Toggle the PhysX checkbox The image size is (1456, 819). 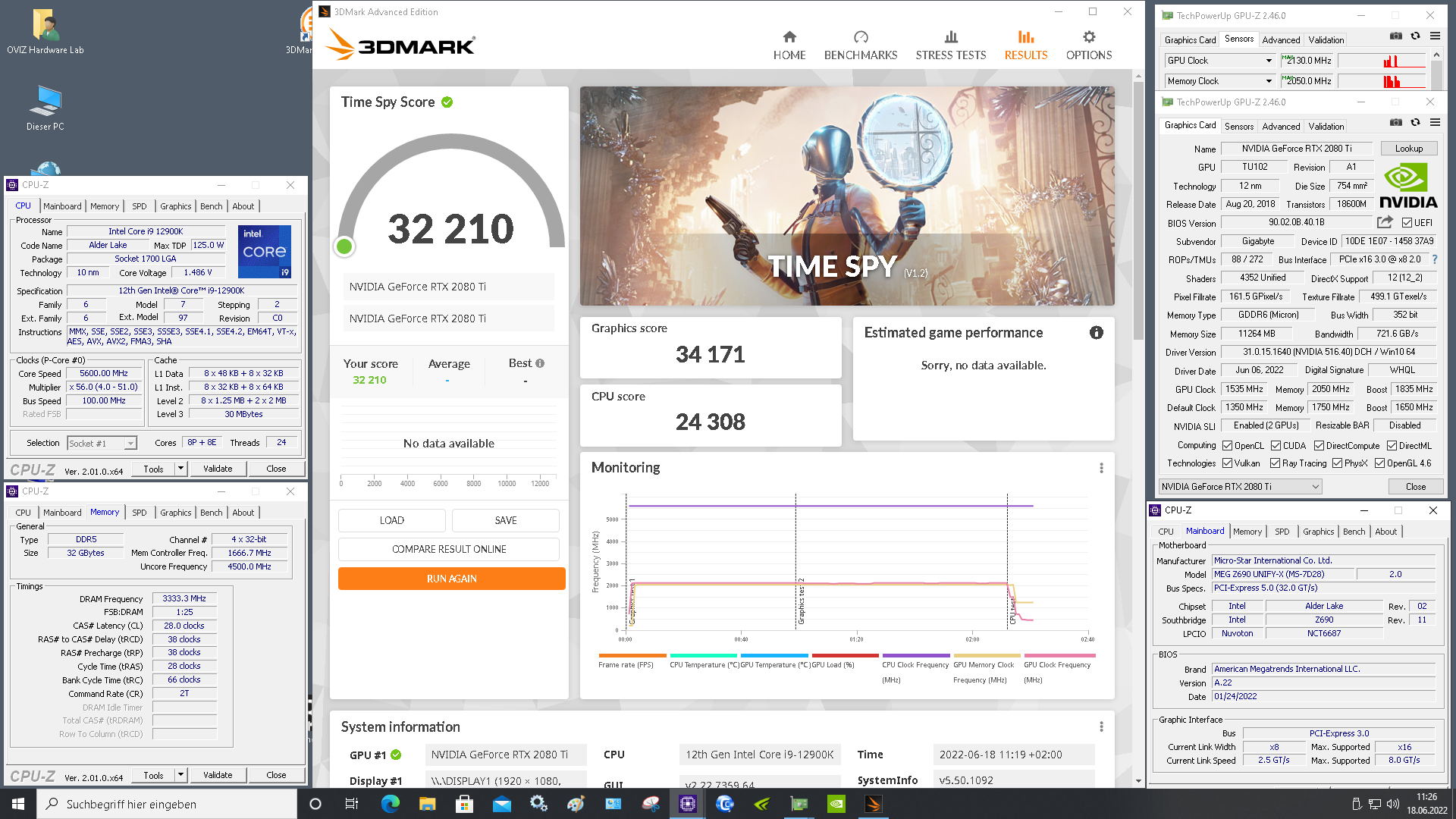[x=1337, y=463]
